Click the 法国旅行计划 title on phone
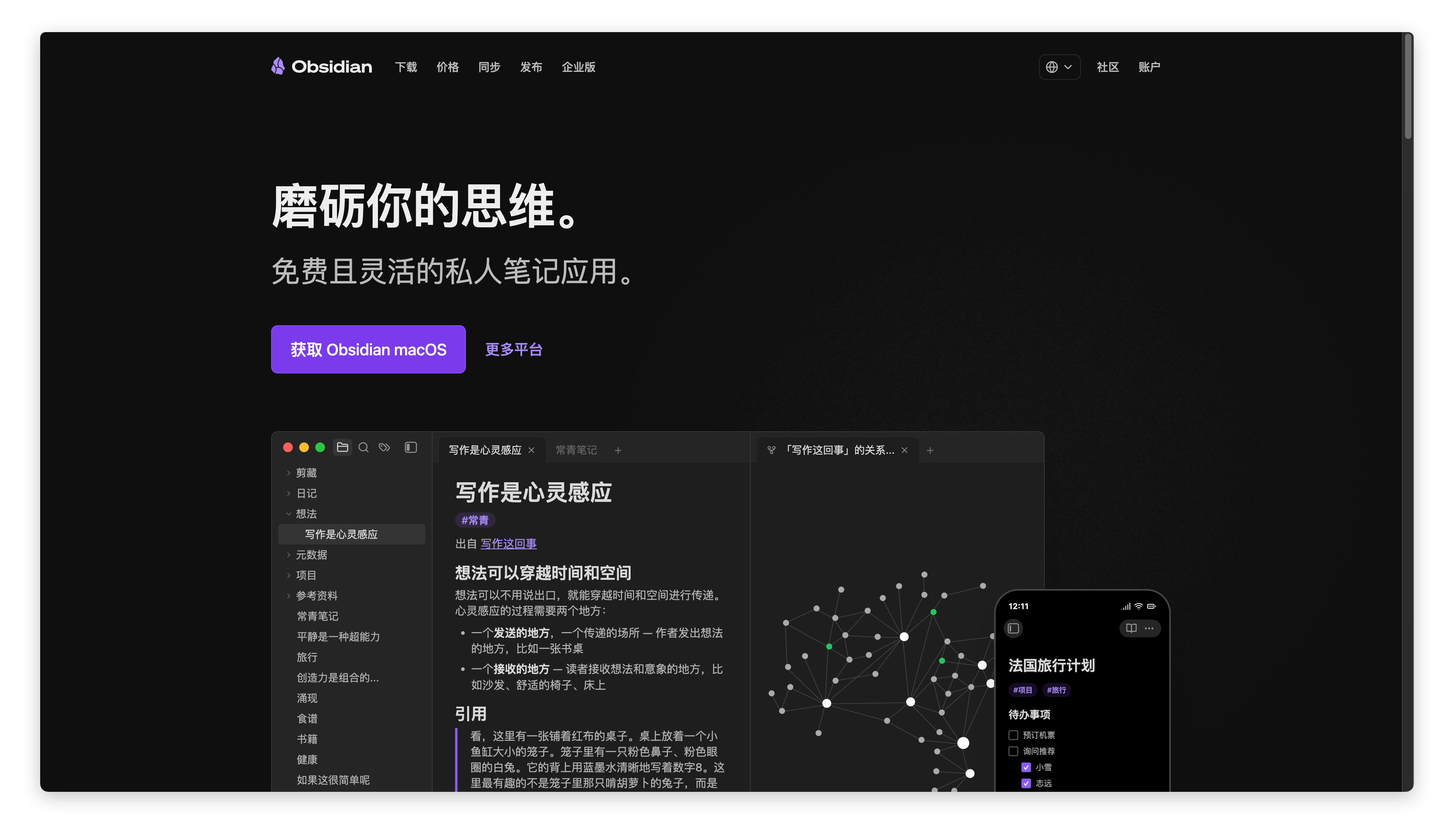1454x840 pixels. [x=1051, y=666]
